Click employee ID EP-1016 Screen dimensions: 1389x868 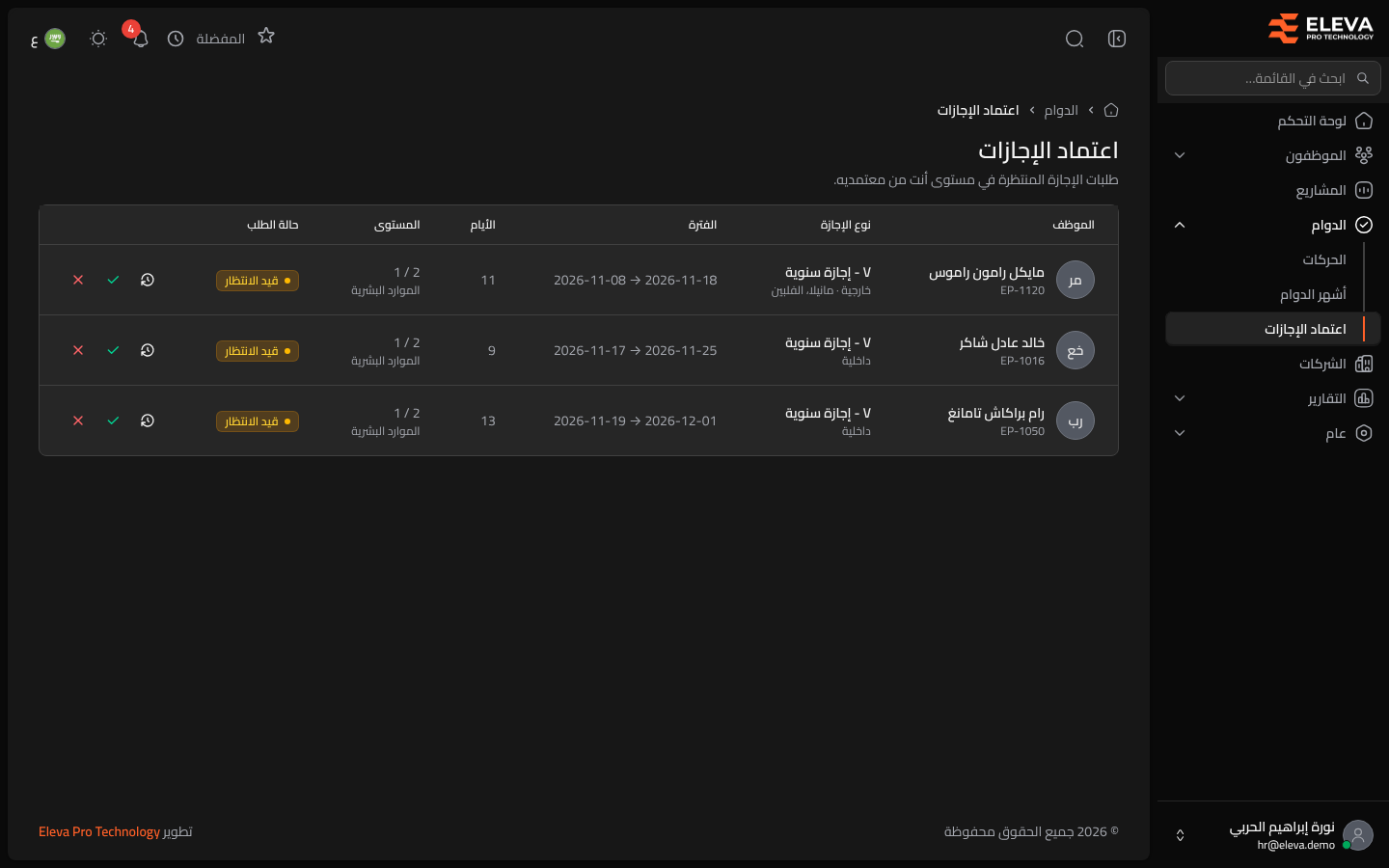1022,361
